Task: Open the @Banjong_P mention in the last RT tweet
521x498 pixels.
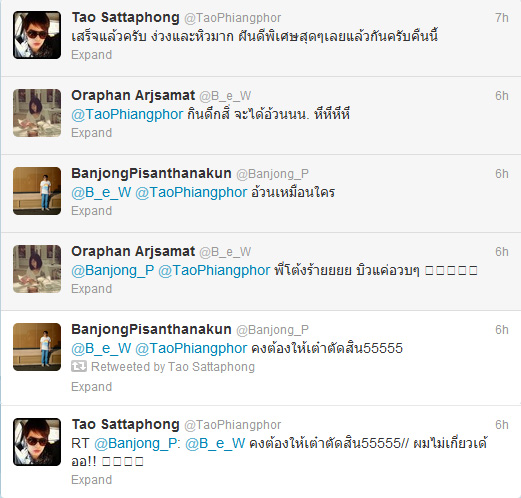Action: coord(137,443)
